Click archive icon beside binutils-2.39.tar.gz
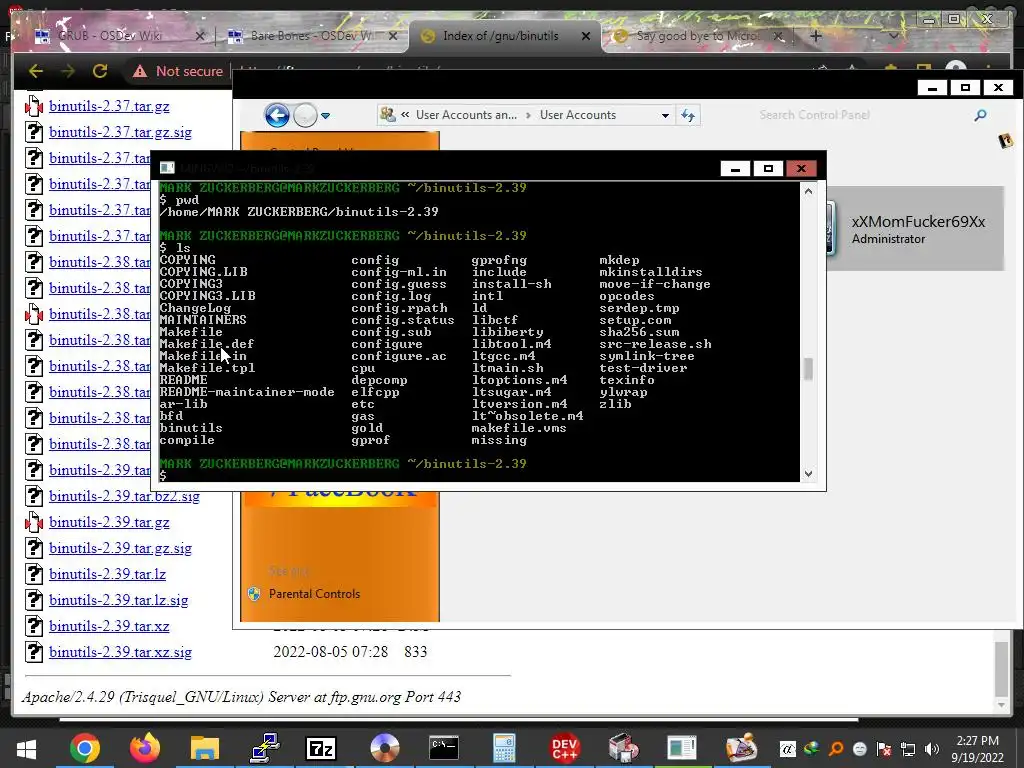Viewport: 1024px width, 768px height. click(x=34, y=522)
